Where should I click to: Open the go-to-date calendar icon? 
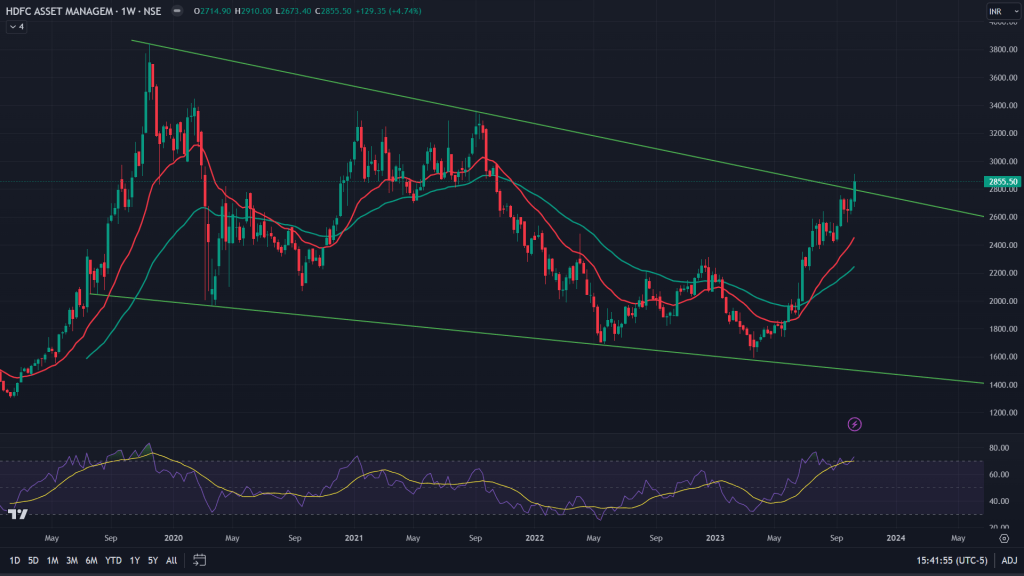pos(199,561)
